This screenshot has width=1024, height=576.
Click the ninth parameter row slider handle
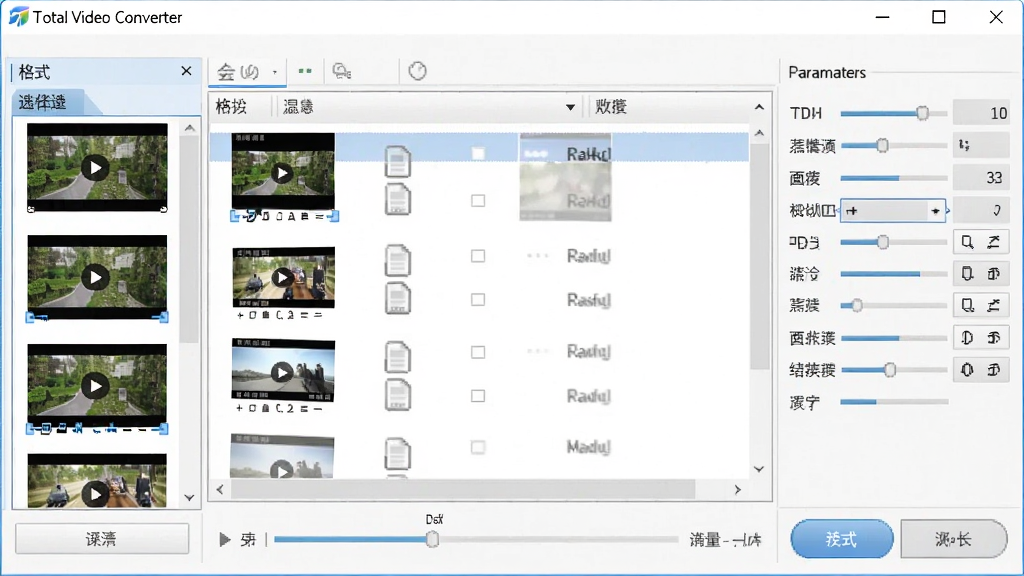pyautogui.click(x=889, y=370)
